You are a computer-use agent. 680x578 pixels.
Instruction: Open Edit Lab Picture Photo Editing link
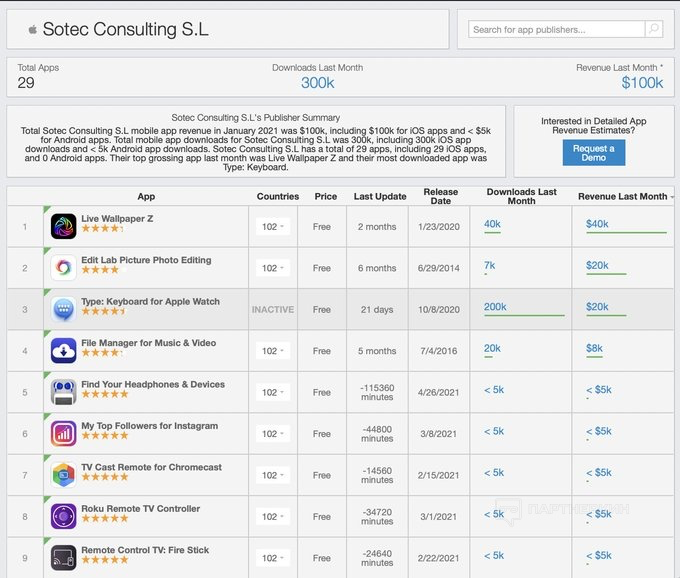tap(146, 260)
